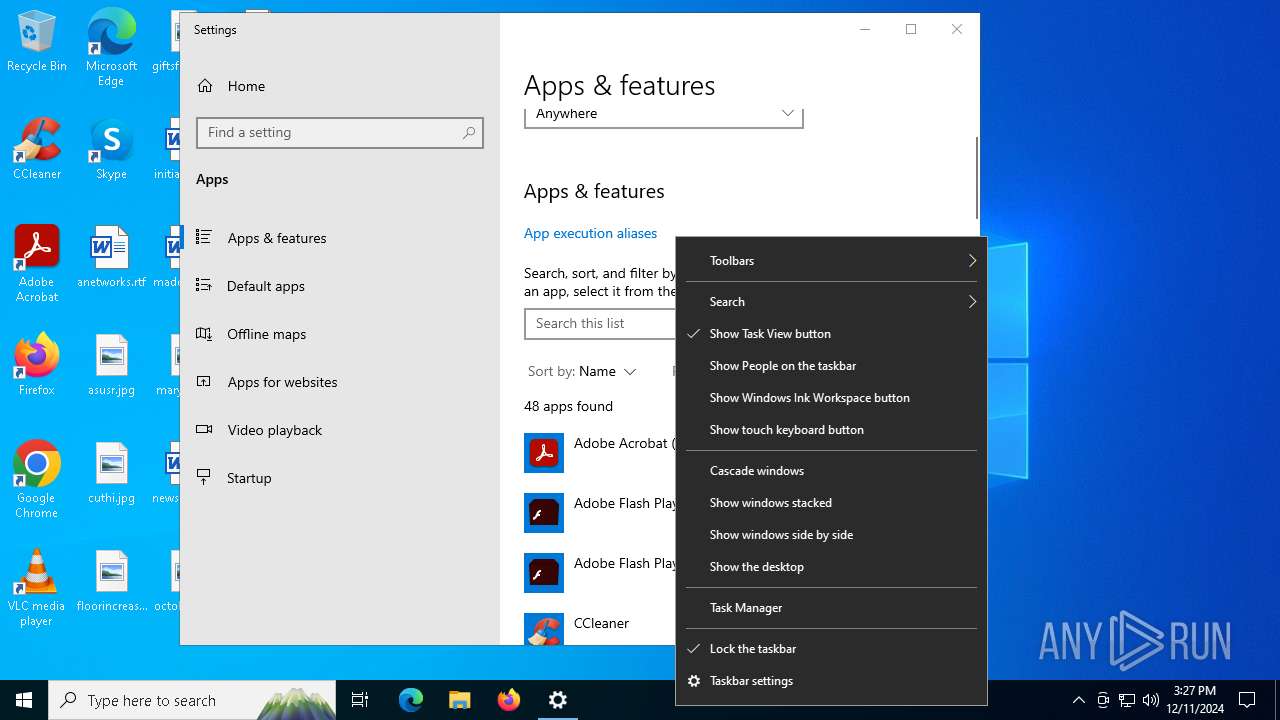Launch Firefox from the taskbar
Screen dimensions: 1280x720
(509, 700)
